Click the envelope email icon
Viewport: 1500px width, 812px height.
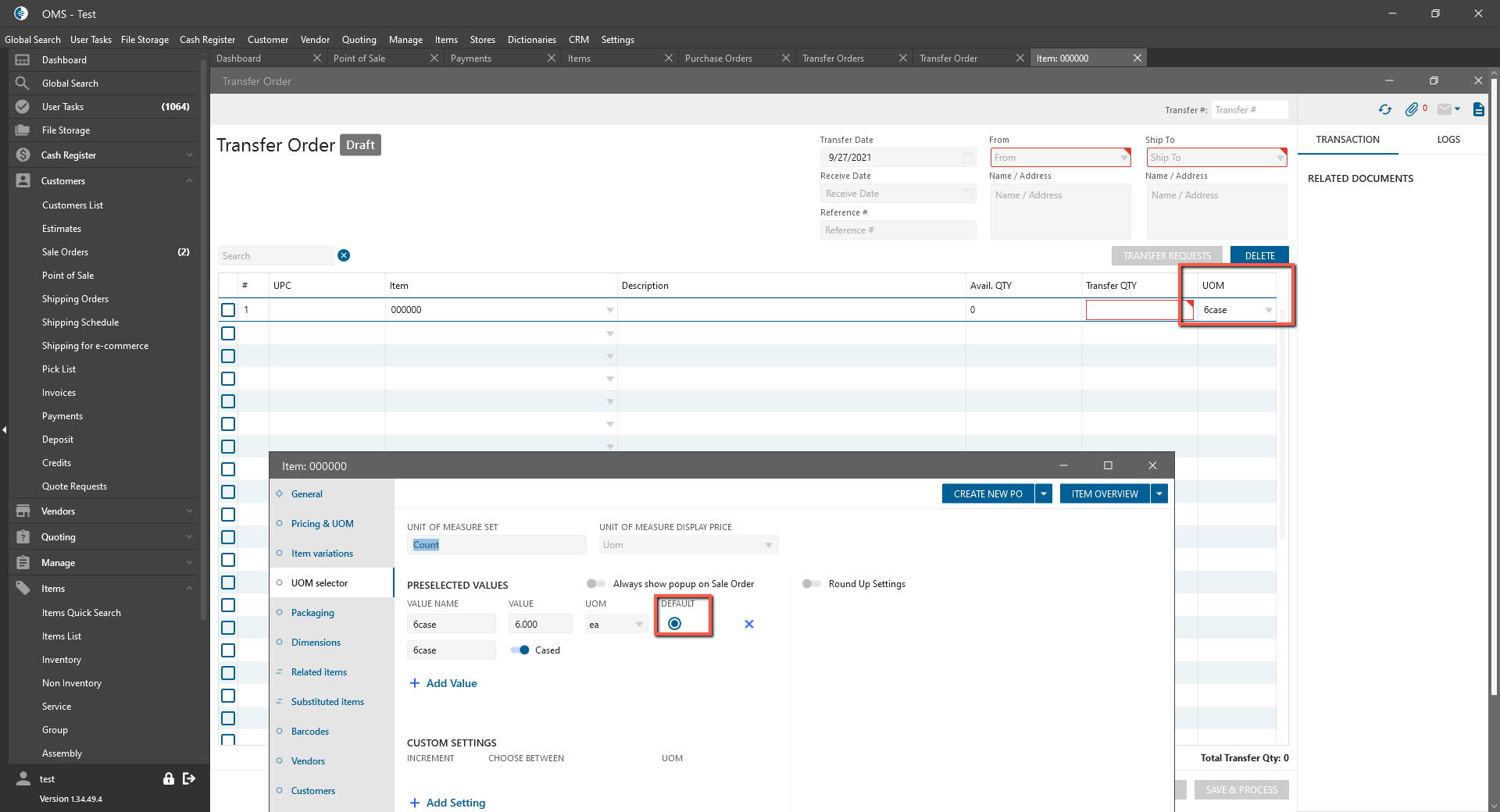1445,110
